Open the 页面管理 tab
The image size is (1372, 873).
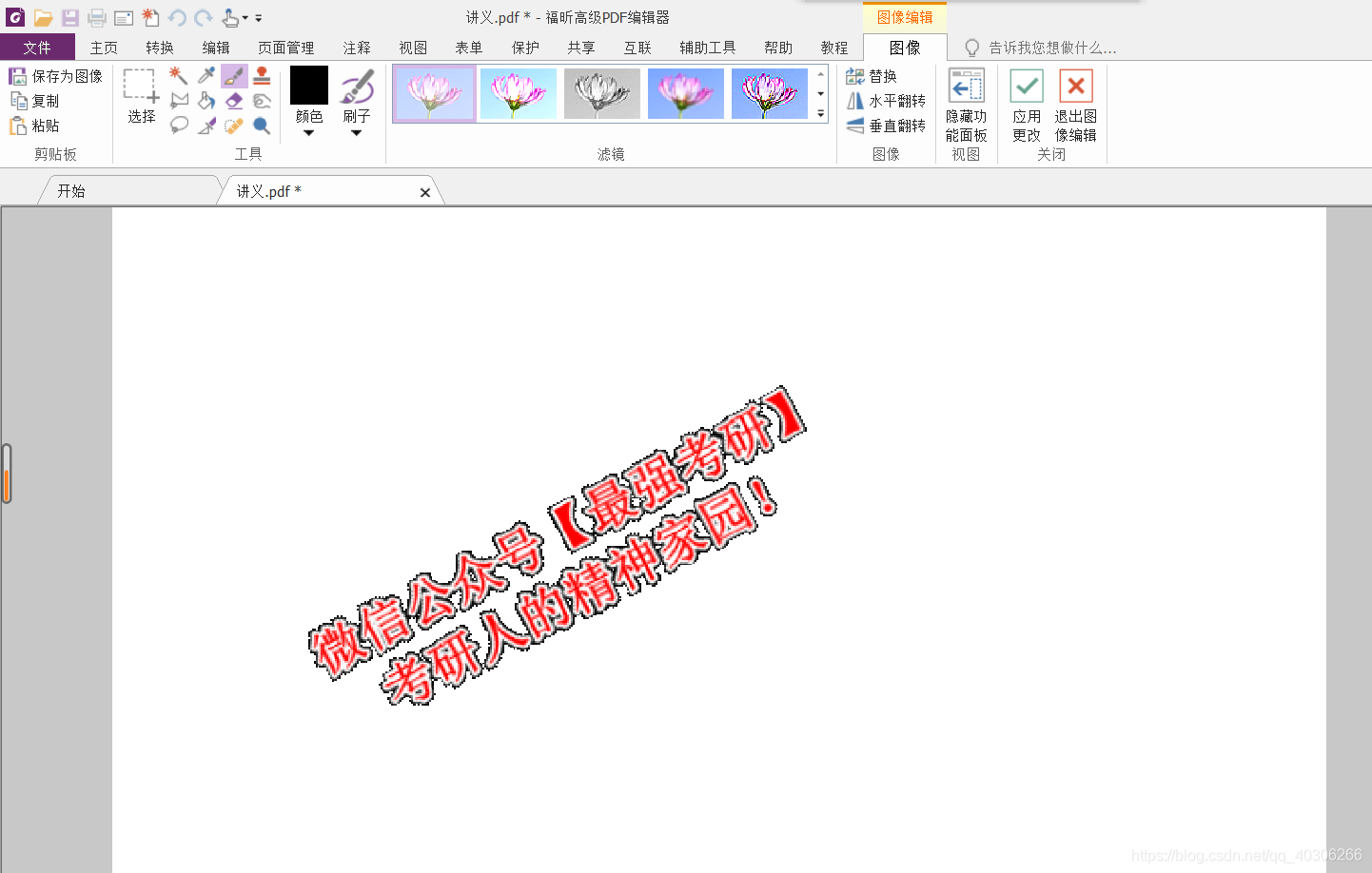tap(286, 48)
